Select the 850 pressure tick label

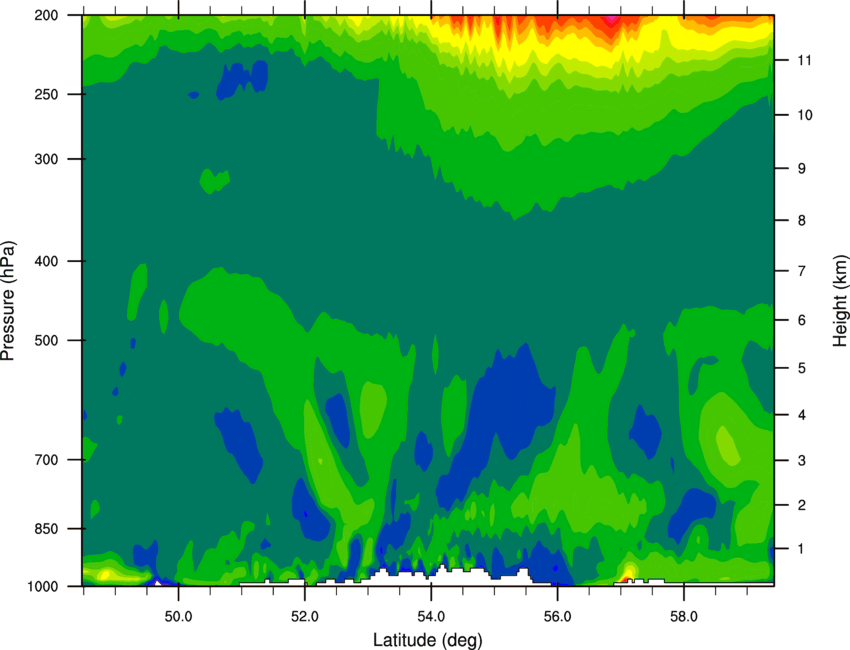click(46, 529)
